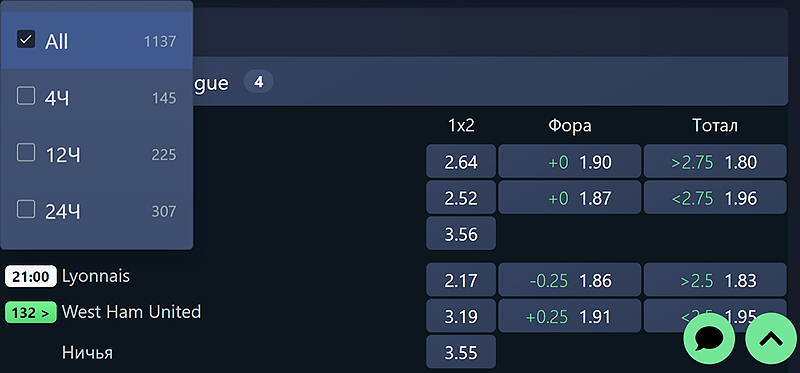Select the 24Ч time filter checkbox
Image resolution: width=800 pixels, height=373 pixels.
(x=26, y=209)
